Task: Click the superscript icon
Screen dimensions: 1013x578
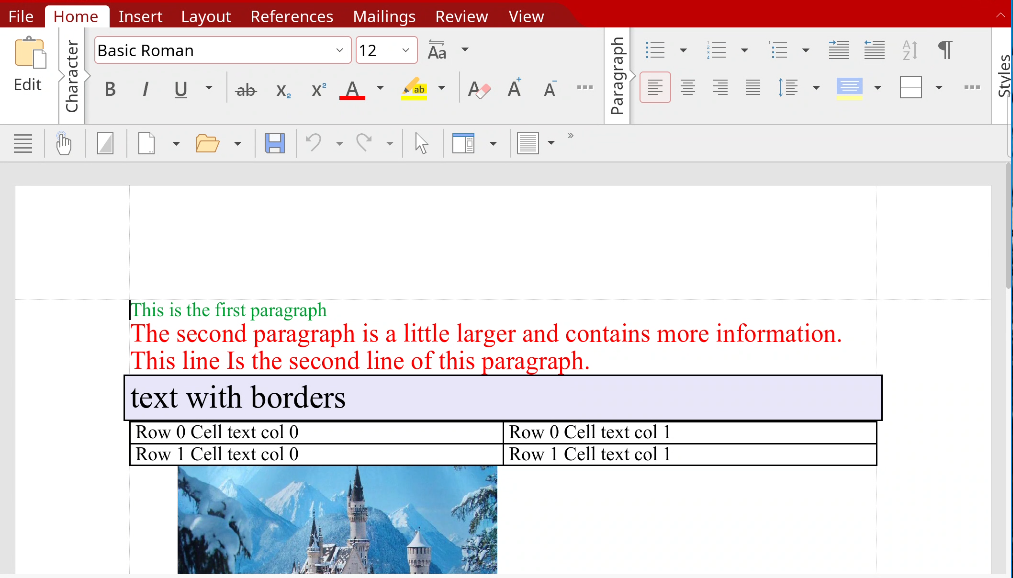Action: tap(317, 89)
